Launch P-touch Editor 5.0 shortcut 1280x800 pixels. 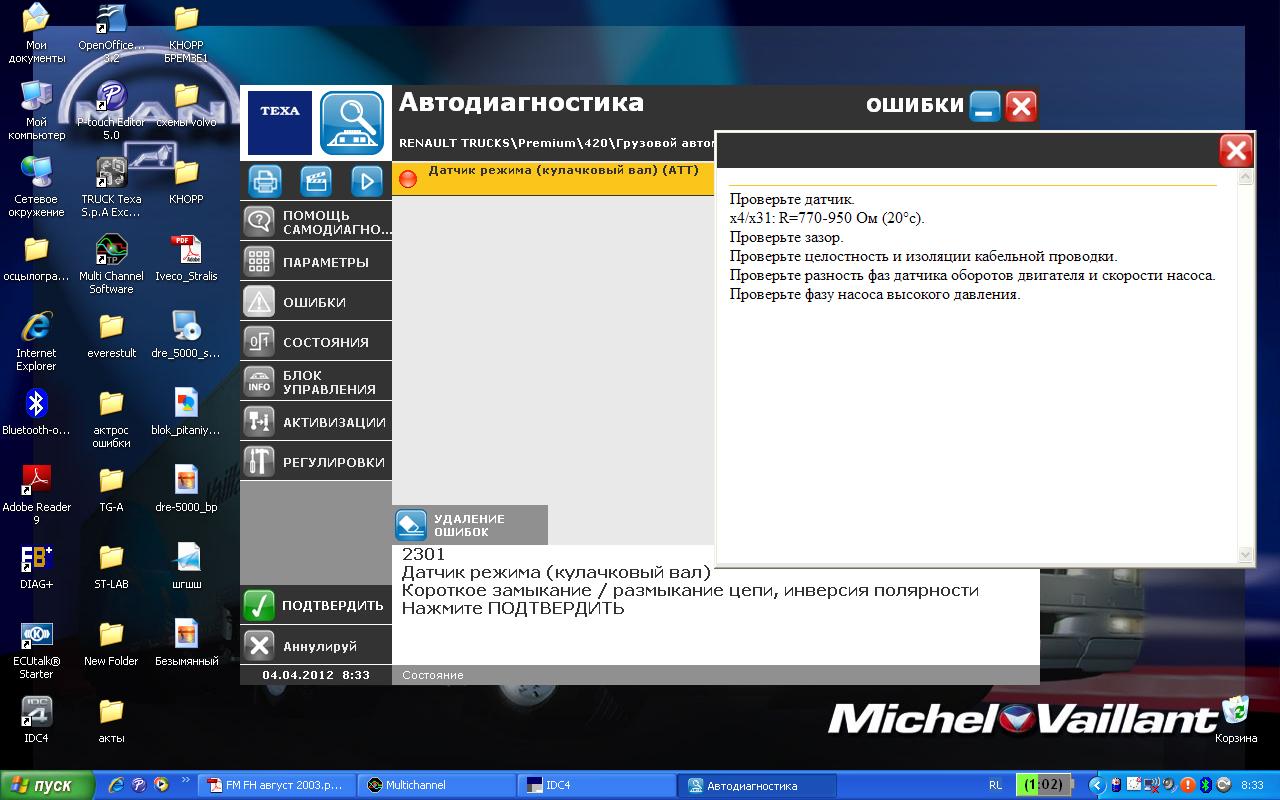pos(111,111)
